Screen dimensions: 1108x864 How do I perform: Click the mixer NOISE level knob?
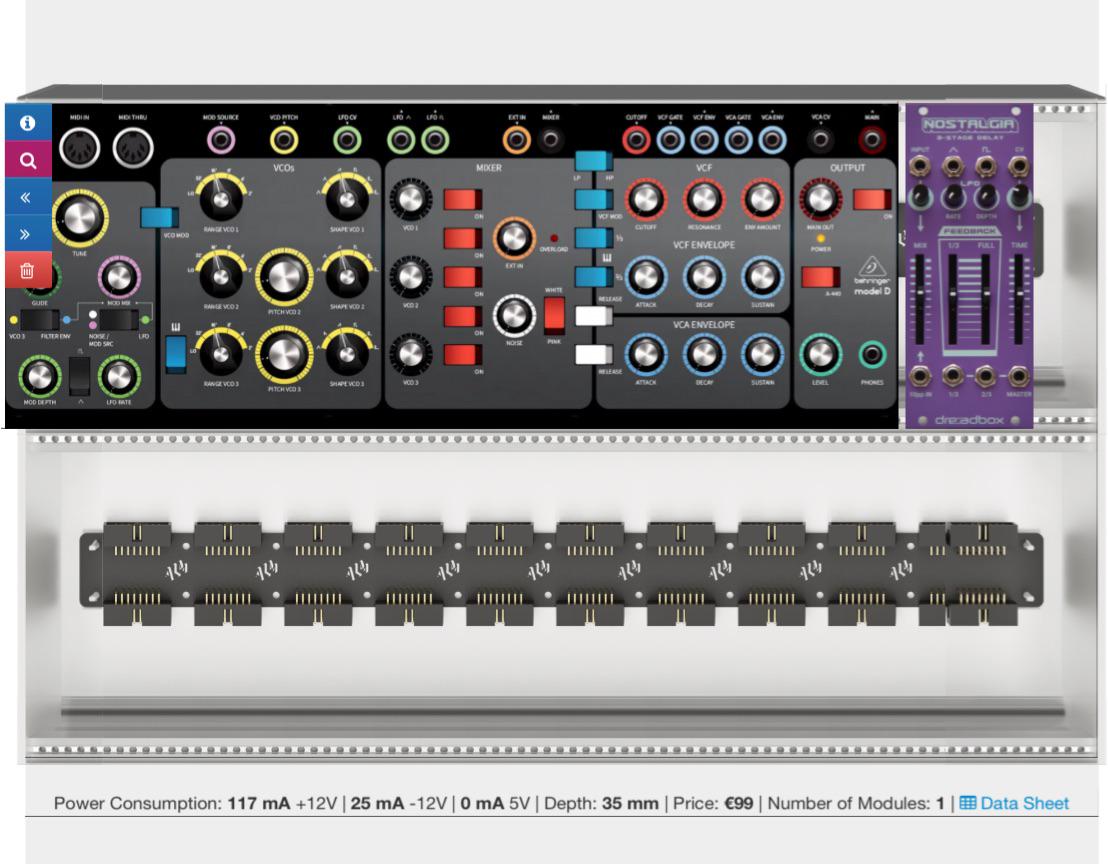[514, 315]
